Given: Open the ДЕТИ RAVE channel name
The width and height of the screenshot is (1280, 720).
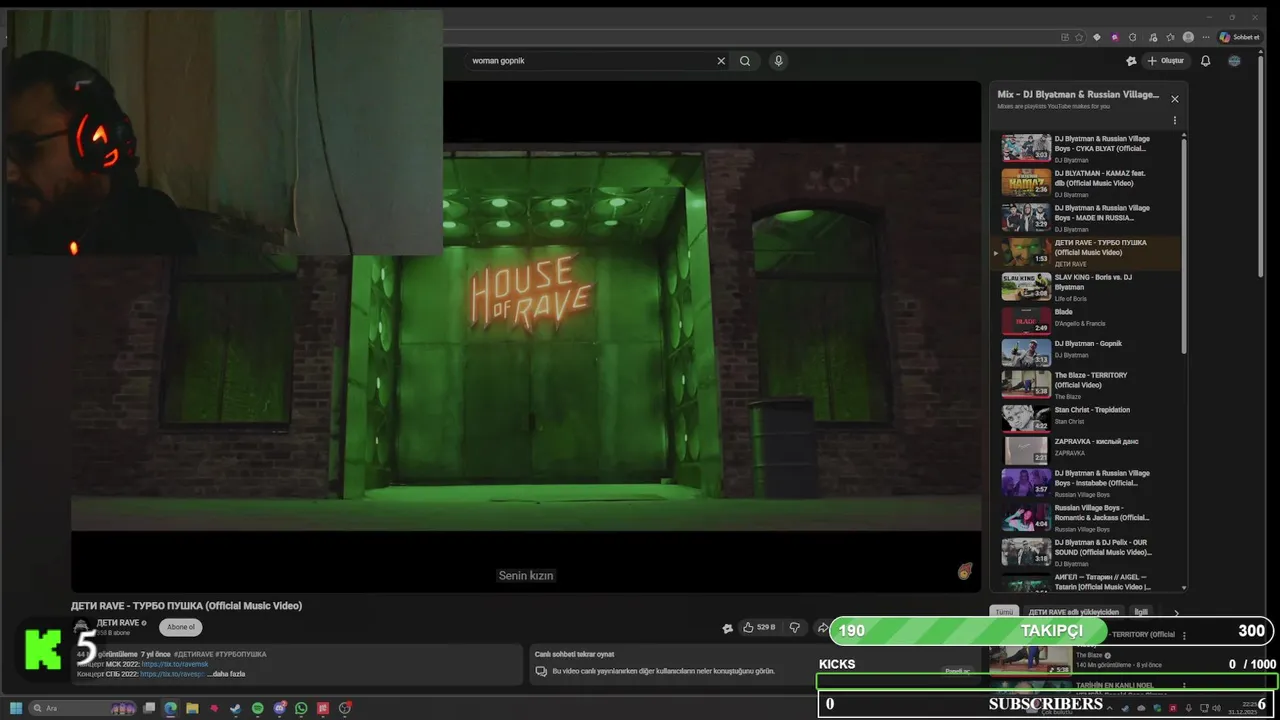Looking at the screenshot, I should click(x=118, y=623).
